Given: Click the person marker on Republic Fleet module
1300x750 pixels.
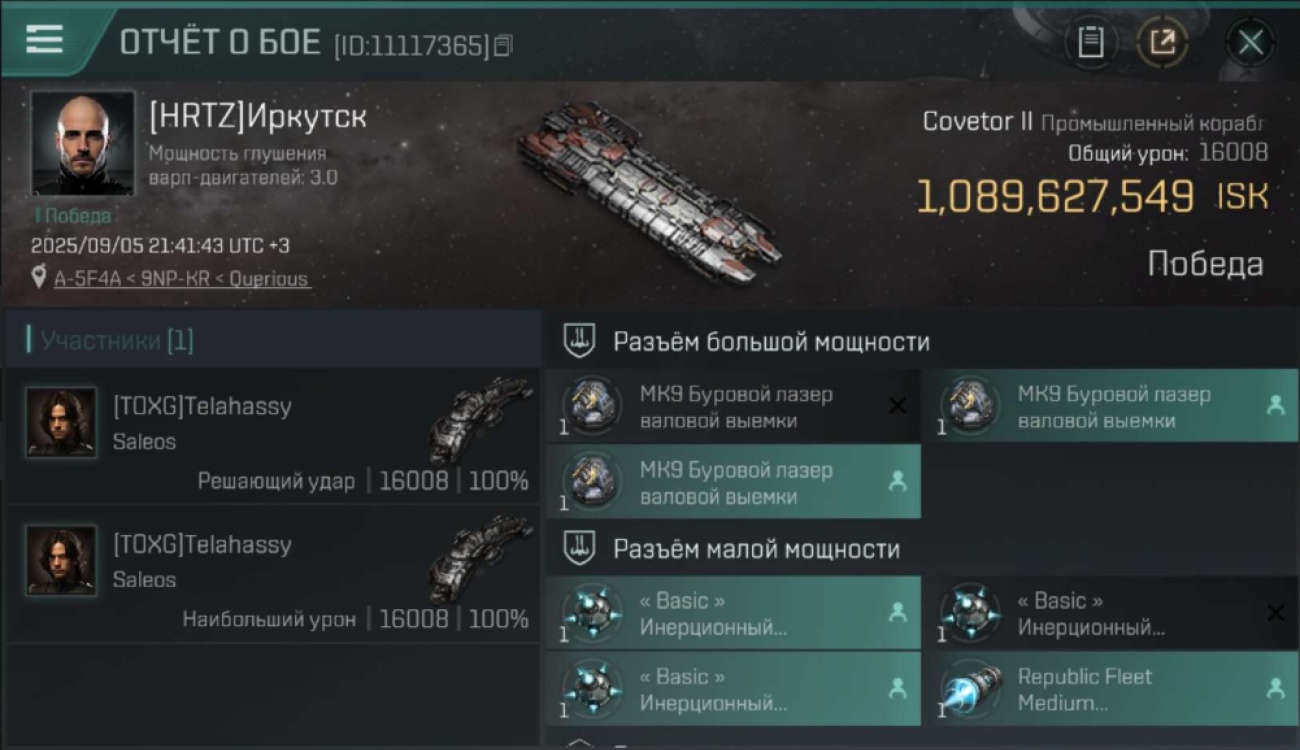Looking at the screenshot, I should (1275, 688).
